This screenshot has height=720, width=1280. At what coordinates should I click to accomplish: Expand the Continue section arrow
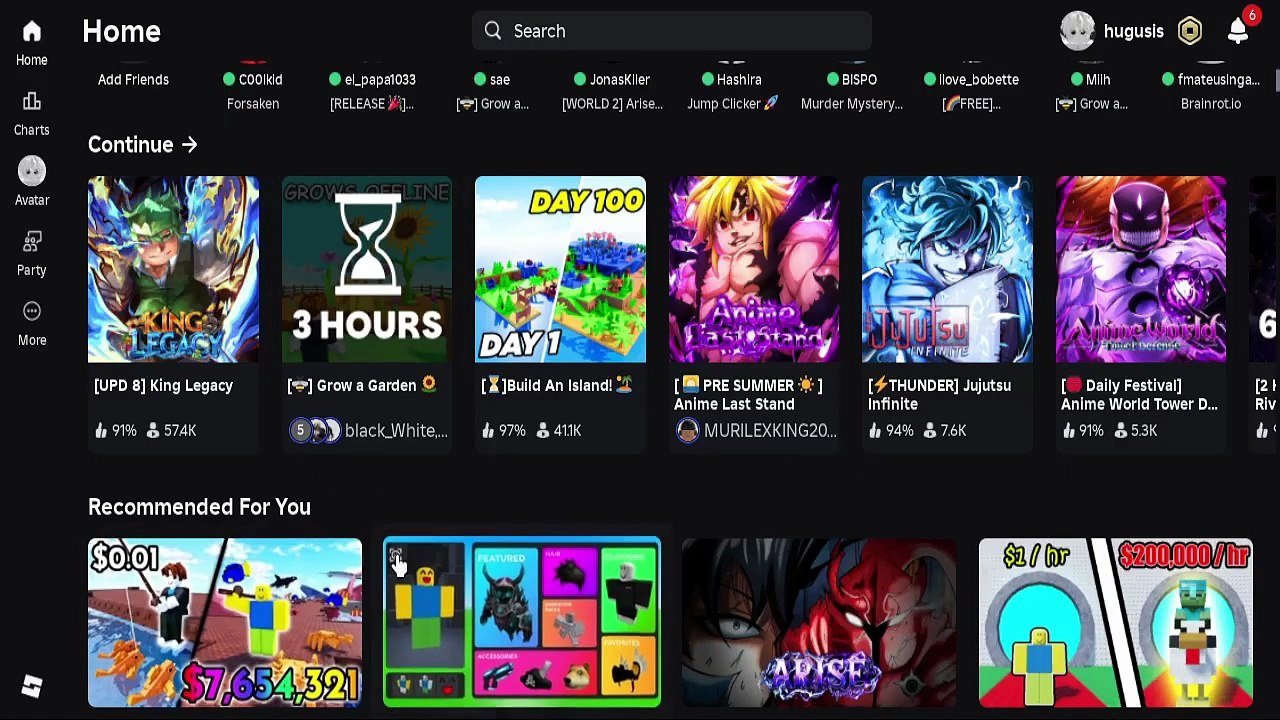189,145
